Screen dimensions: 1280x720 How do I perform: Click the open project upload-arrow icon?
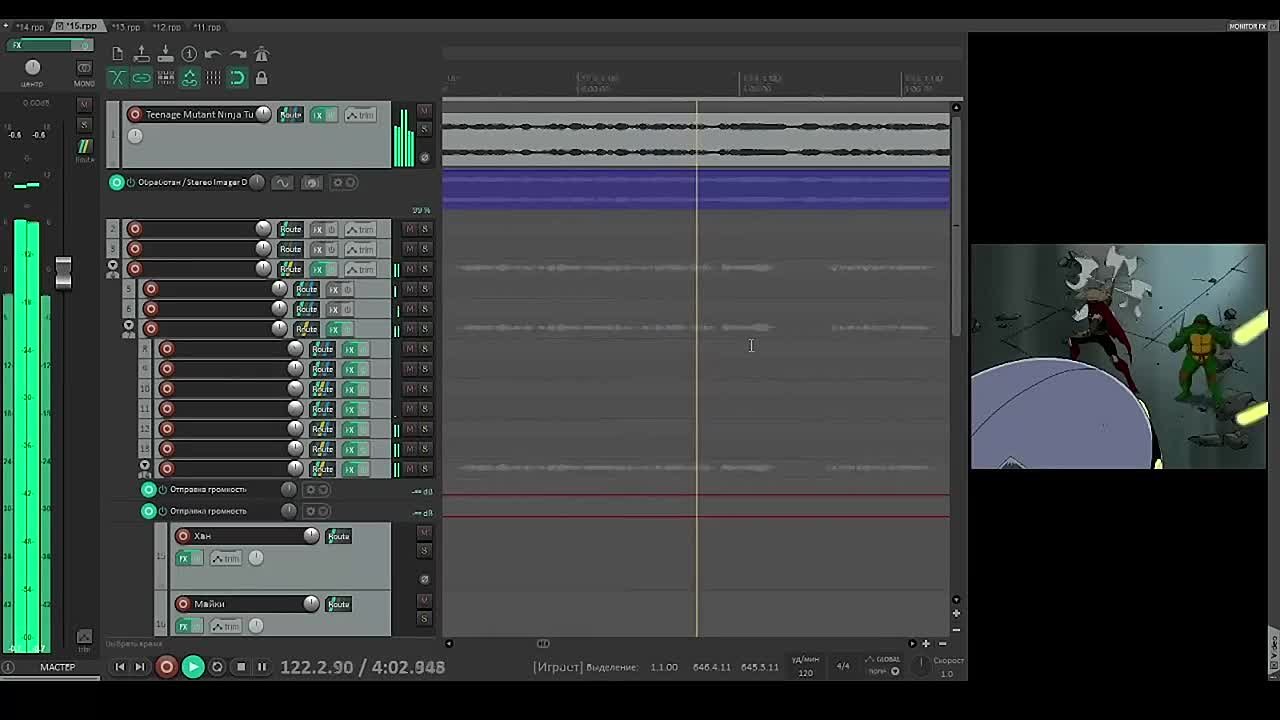click(x=142, y=54)
